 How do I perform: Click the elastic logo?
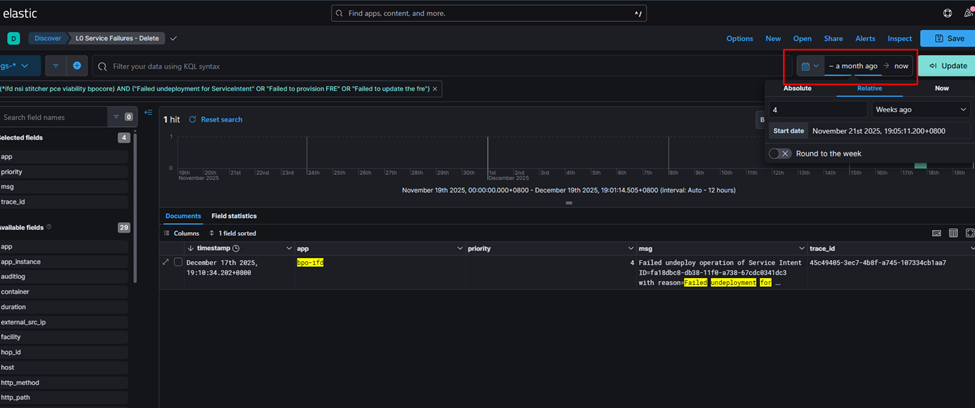tap(20, 12)
